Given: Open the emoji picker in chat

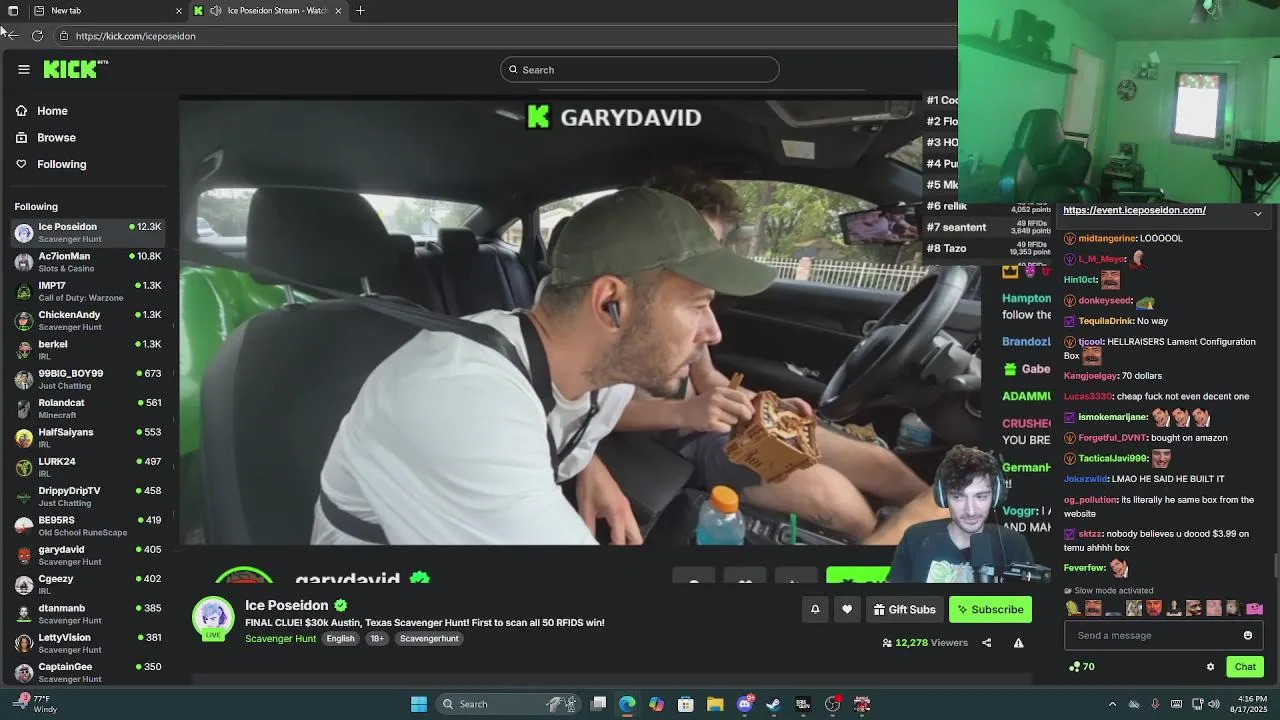Looking at the screenshot, I should pos(1248,635).
